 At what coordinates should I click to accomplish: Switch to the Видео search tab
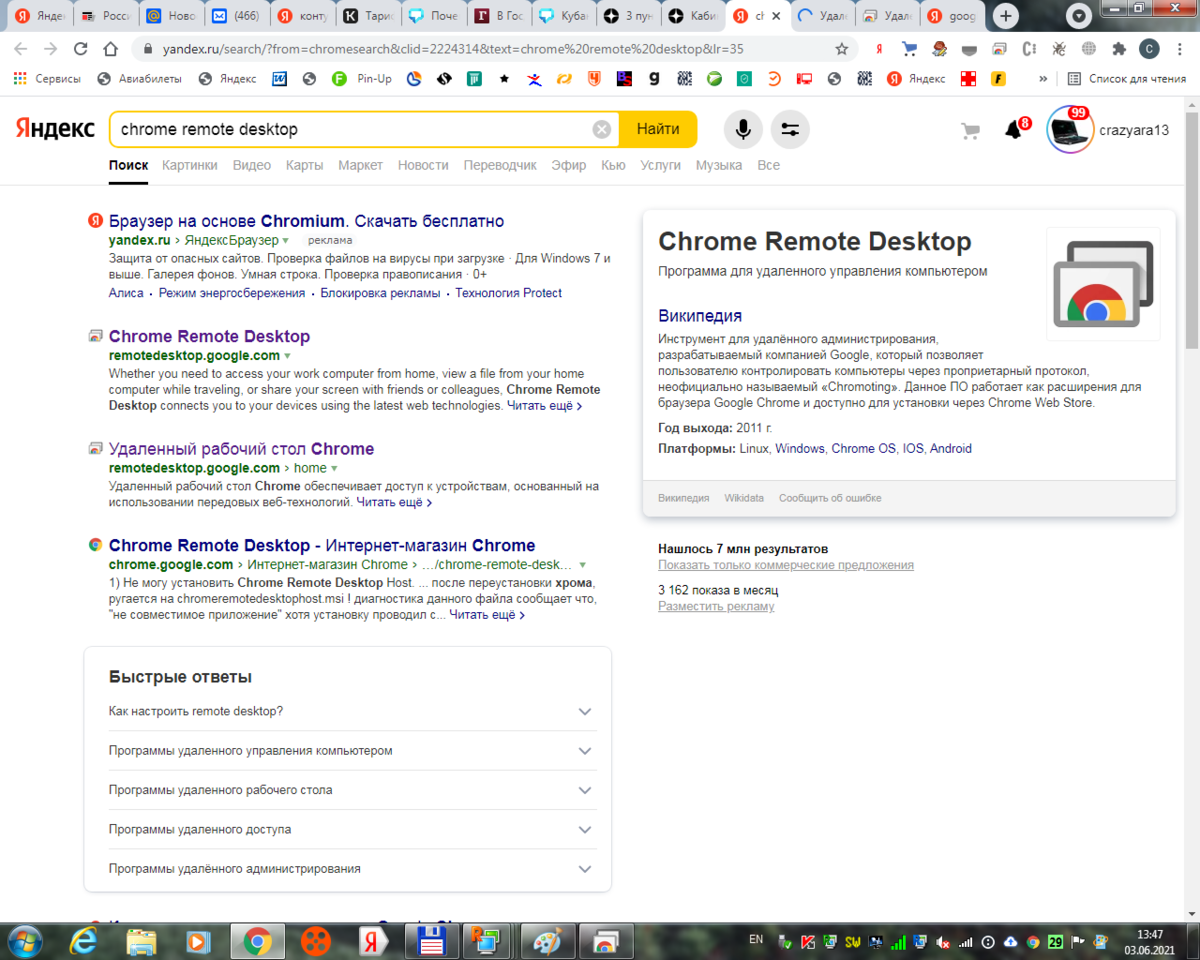tap(252, 165)
